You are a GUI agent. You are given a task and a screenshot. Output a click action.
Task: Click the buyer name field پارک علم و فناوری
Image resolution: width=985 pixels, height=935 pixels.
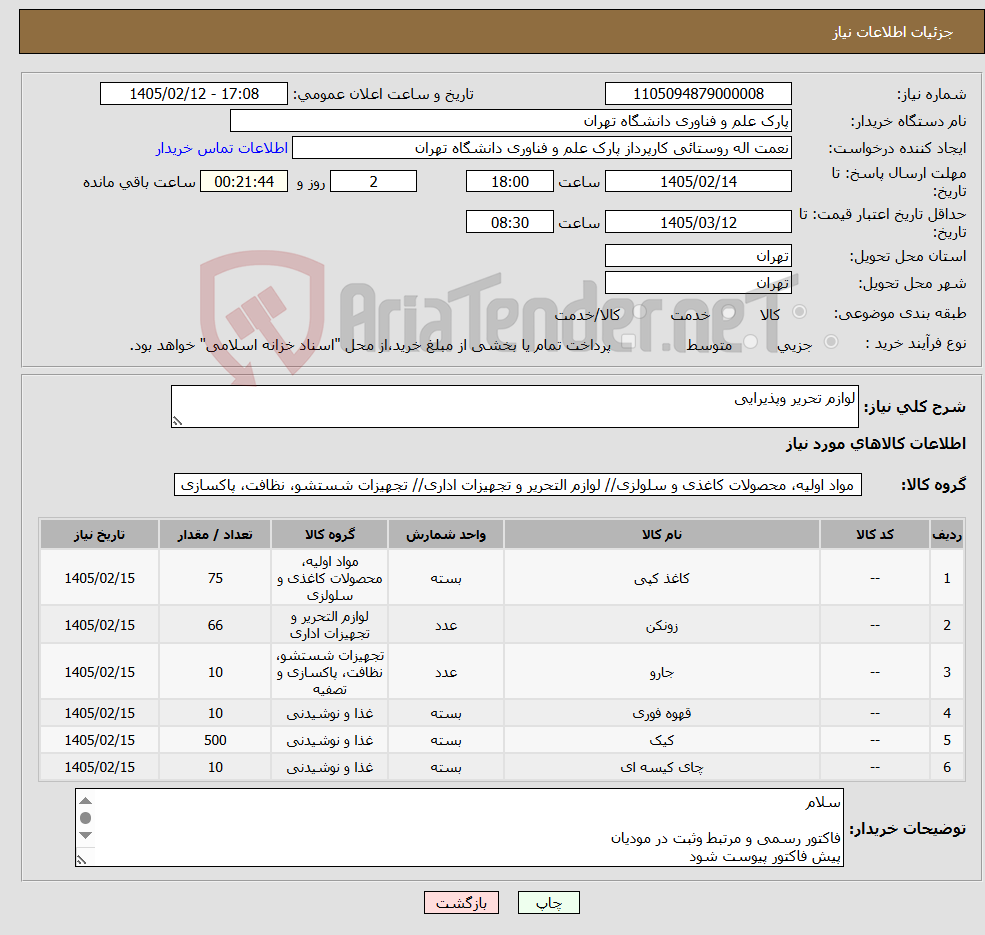click(x=511, y=121)
